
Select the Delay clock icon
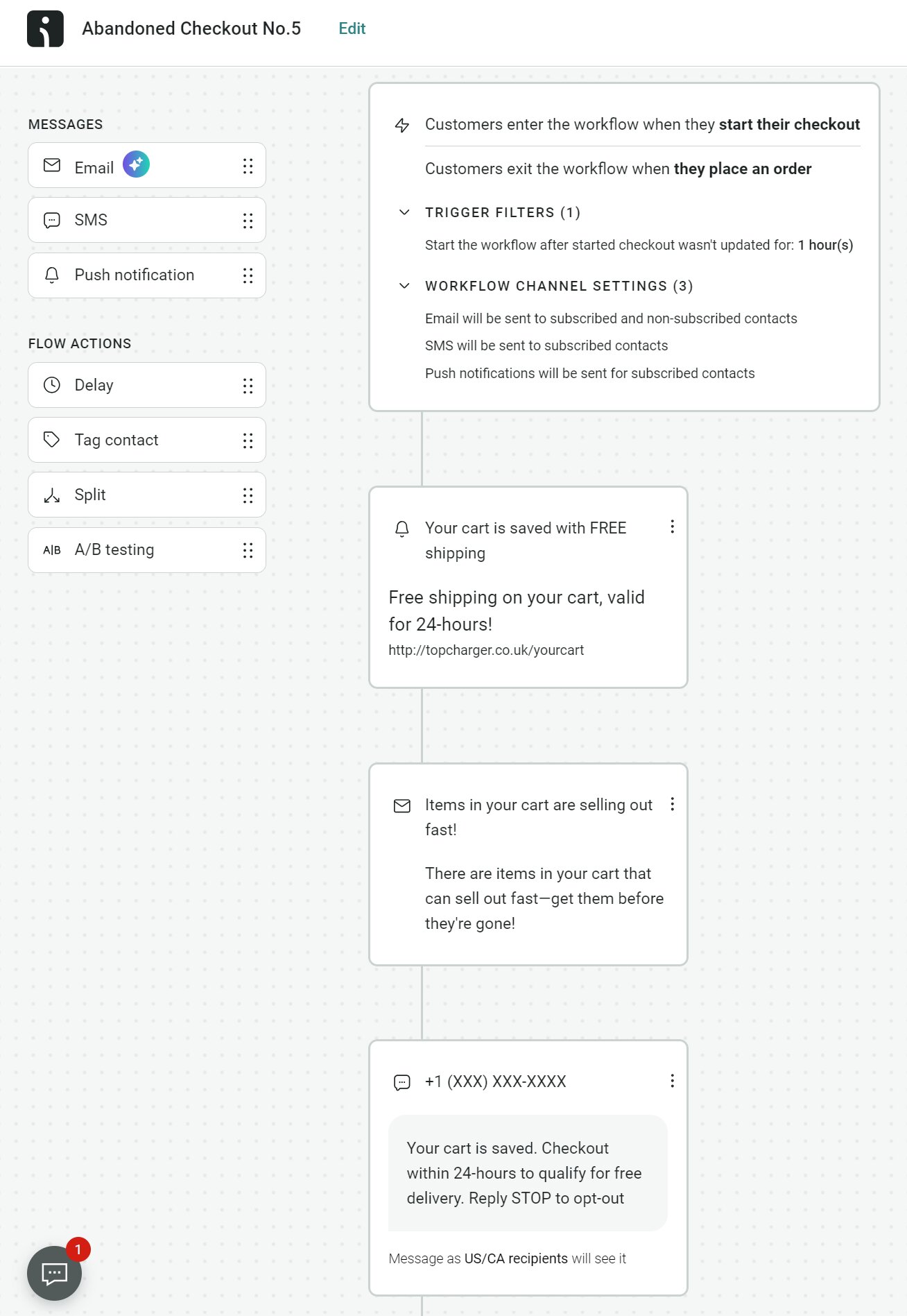coord(52,385)
